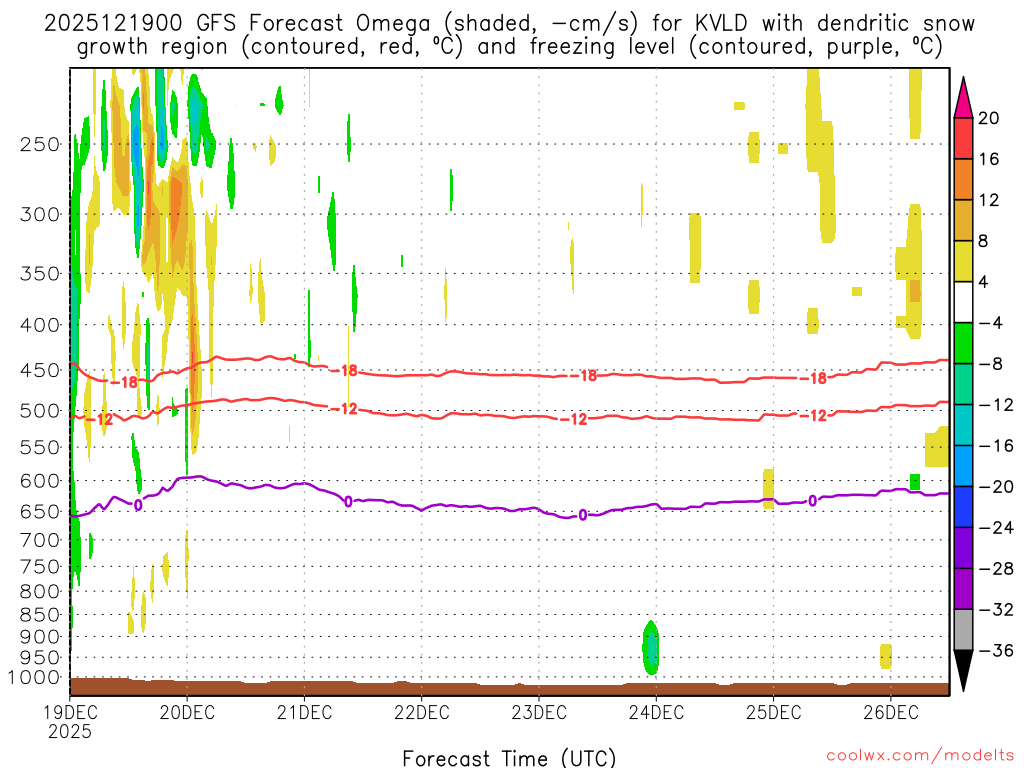This screenshot has width=1024, height=768.
Task: Click the 500 pressure level label
Action: [x=40, y=411]
